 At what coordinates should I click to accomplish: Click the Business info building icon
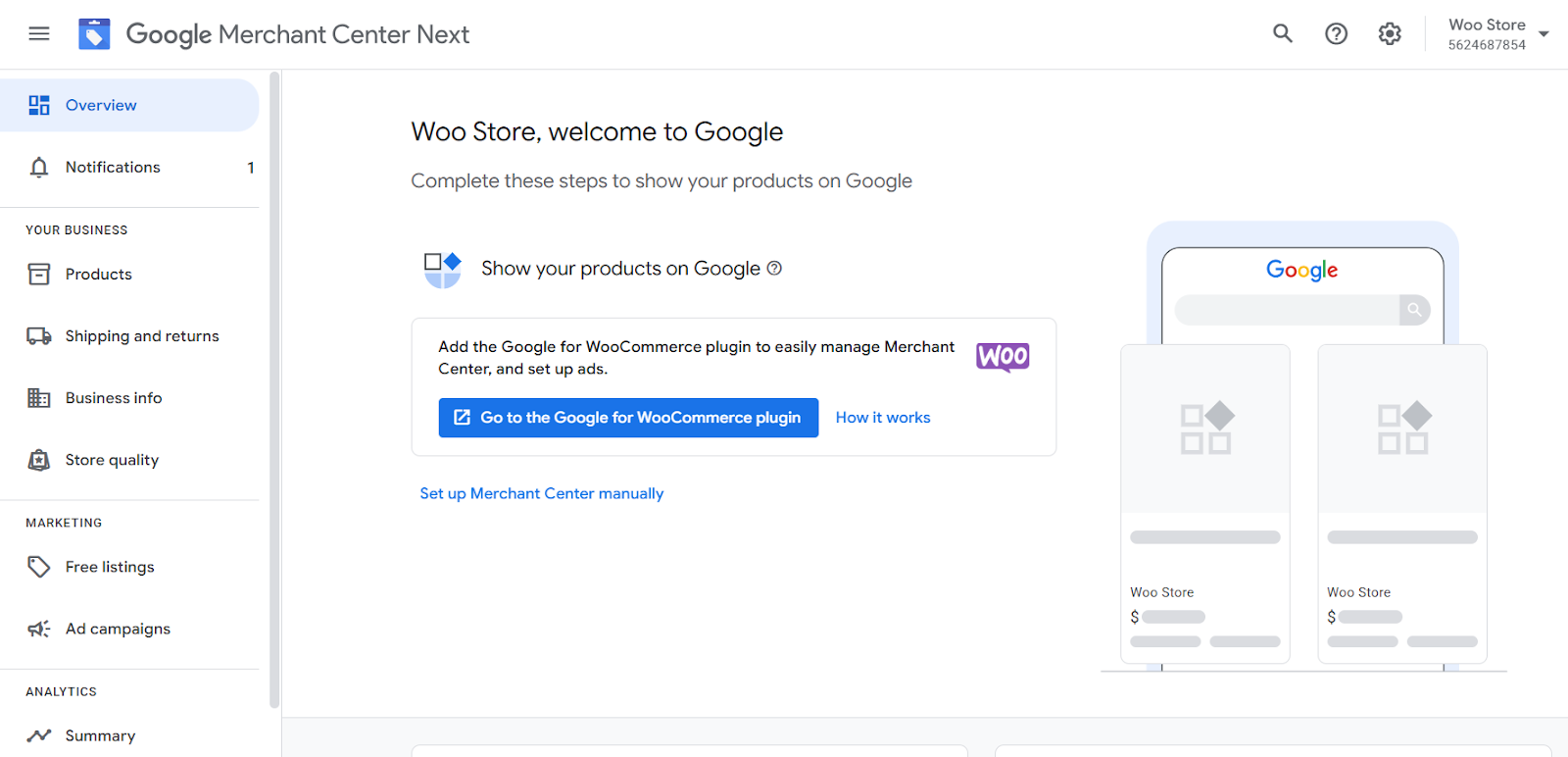39,398
